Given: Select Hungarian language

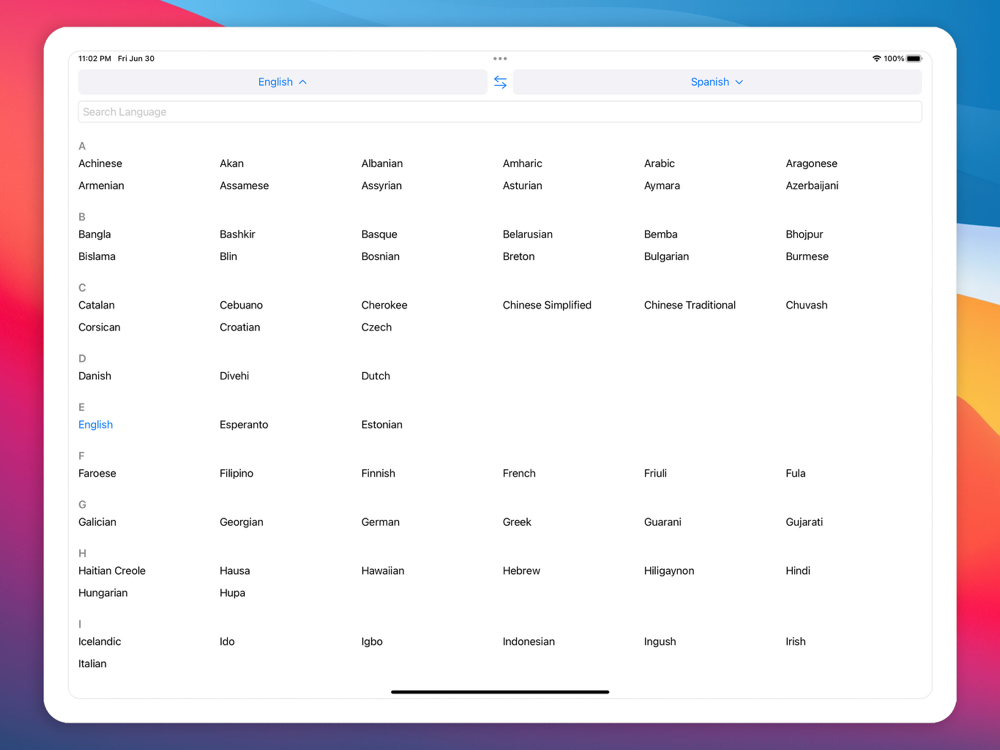Looking at the screenshot, I should click(x=103, y=592).
